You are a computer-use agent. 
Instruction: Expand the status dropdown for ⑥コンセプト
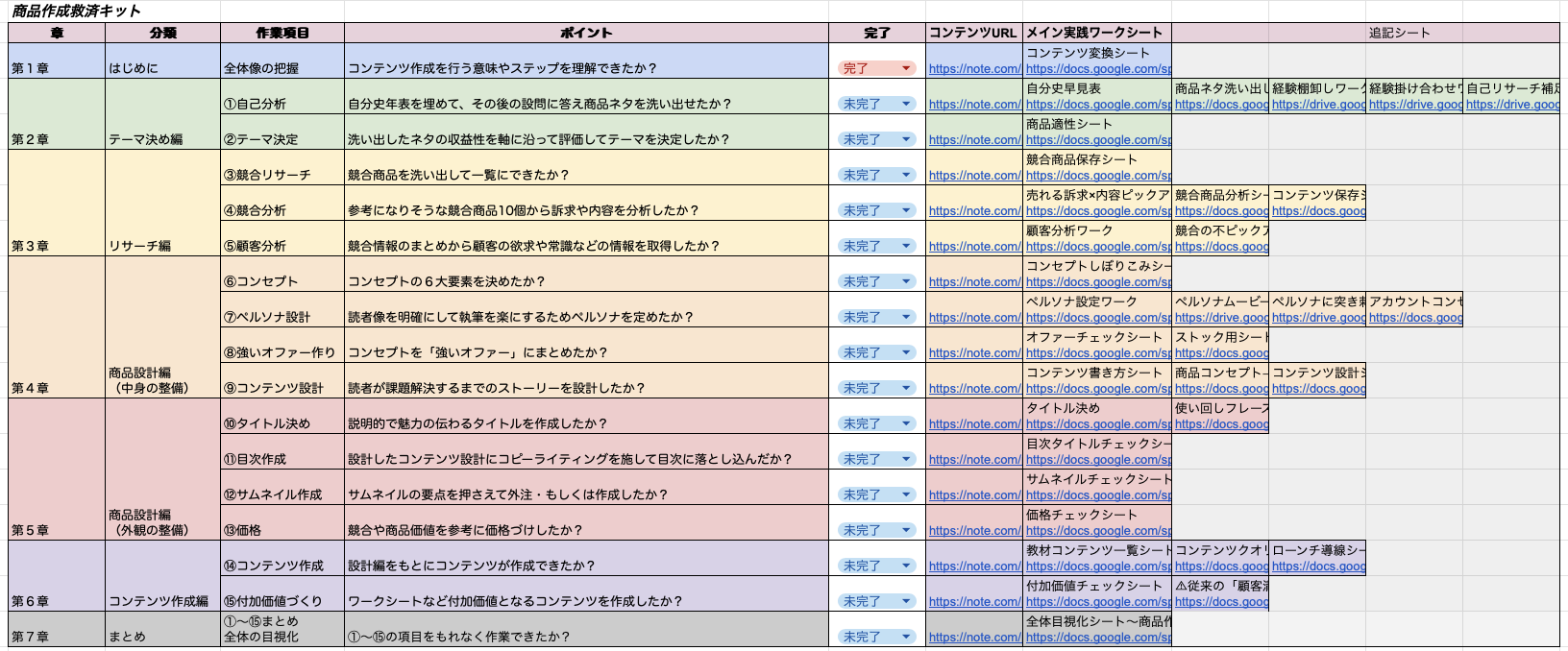coord(876,281)
